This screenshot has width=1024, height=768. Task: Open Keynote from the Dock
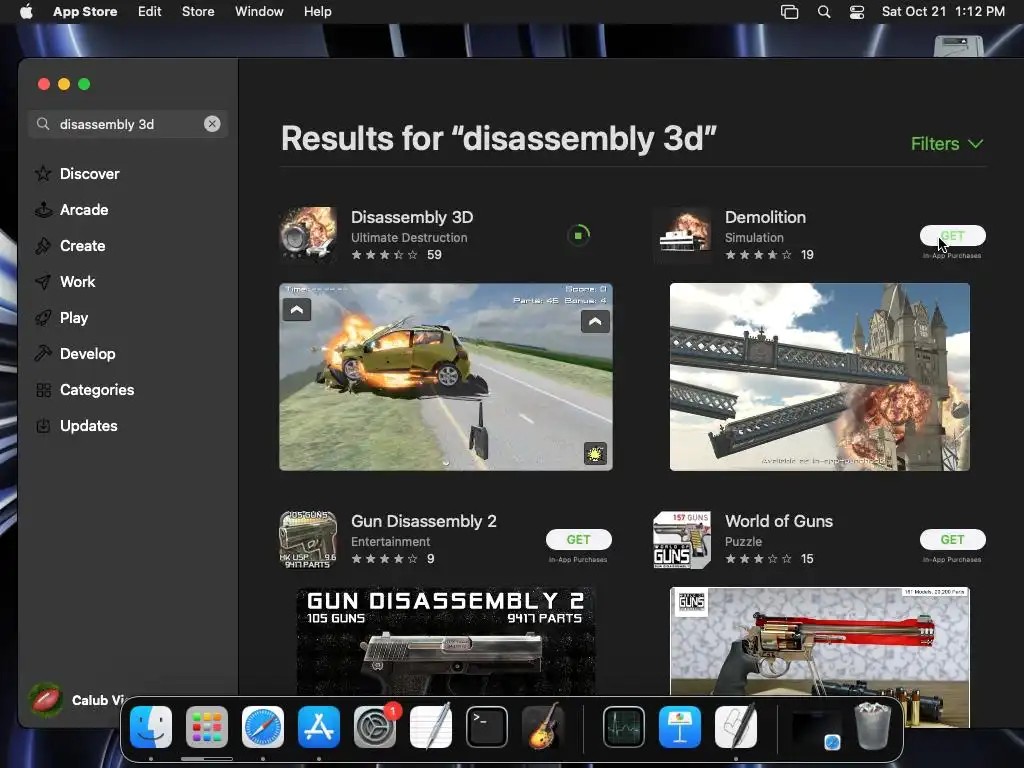680,727
